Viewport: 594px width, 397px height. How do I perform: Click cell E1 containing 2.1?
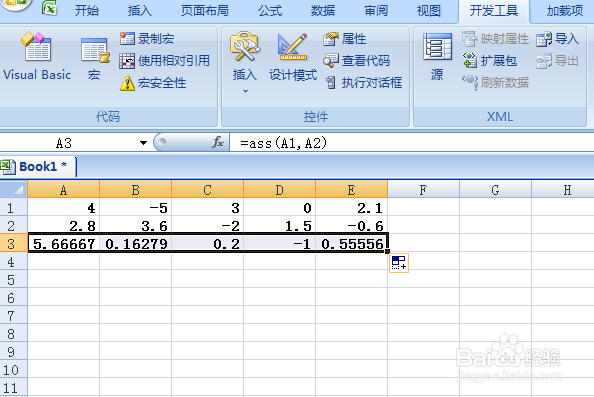click(x=351, y=208)
